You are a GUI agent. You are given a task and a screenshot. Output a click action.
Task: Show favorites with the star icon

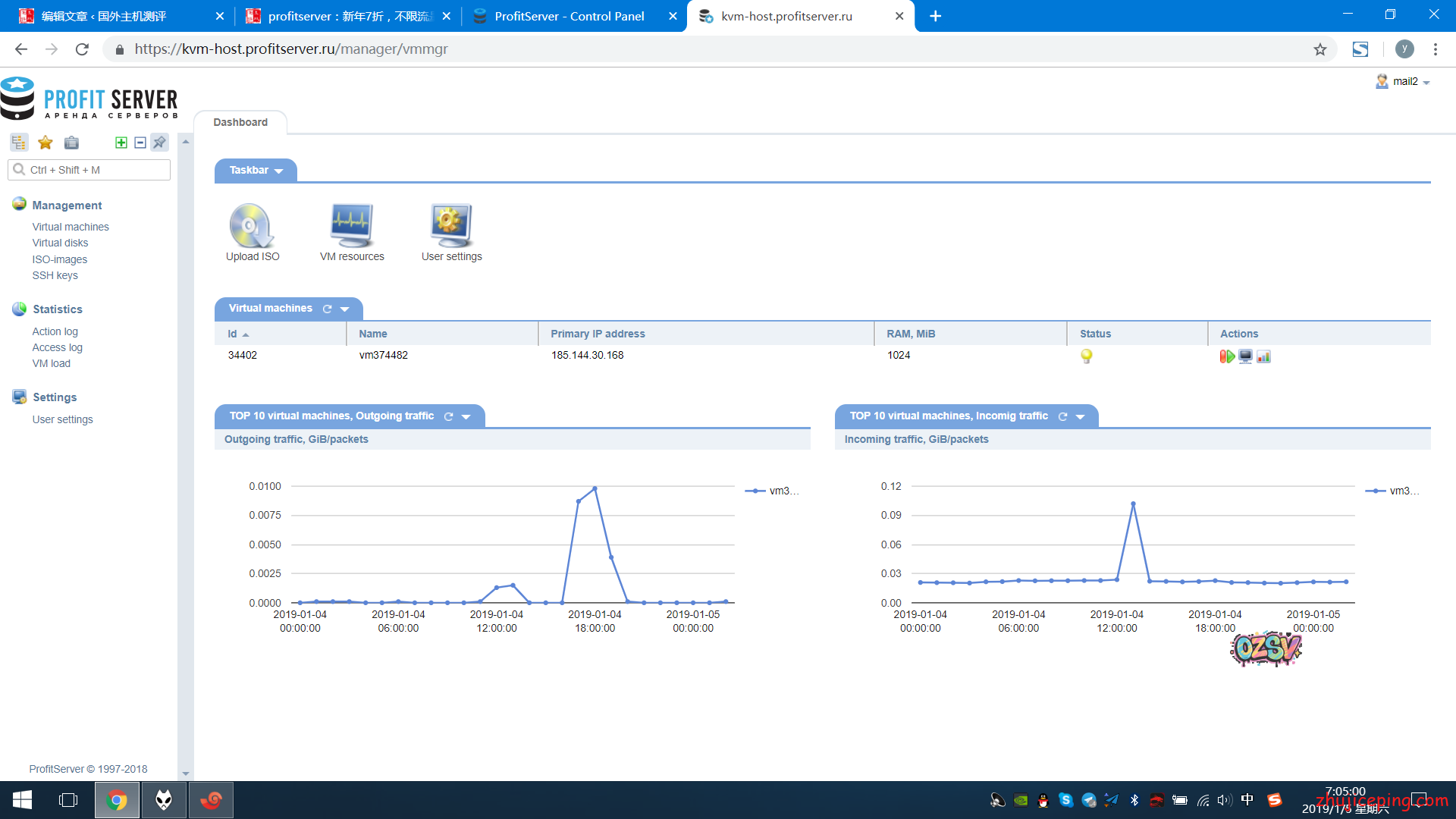pos(45,143)
